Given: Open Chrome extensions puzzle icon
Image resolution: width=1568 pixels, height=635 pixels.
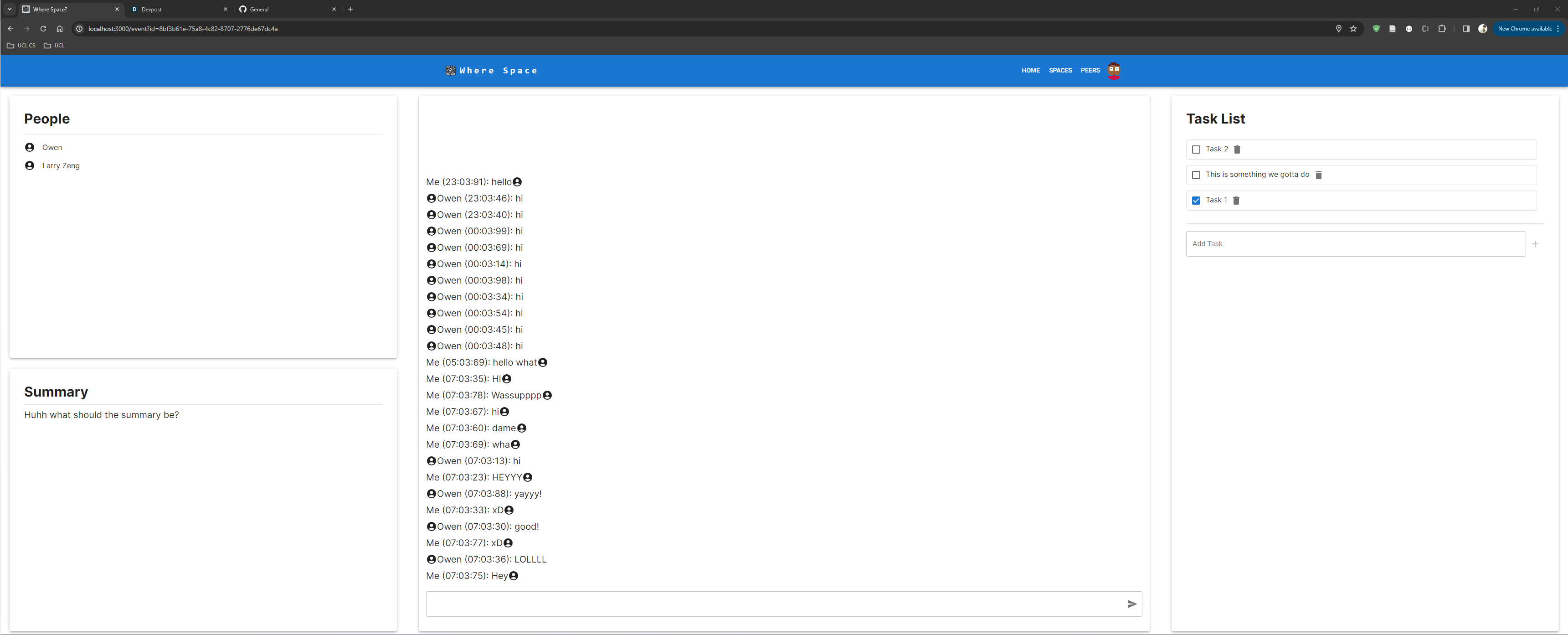Looking at the screenshot, I should coord(1441,29).
